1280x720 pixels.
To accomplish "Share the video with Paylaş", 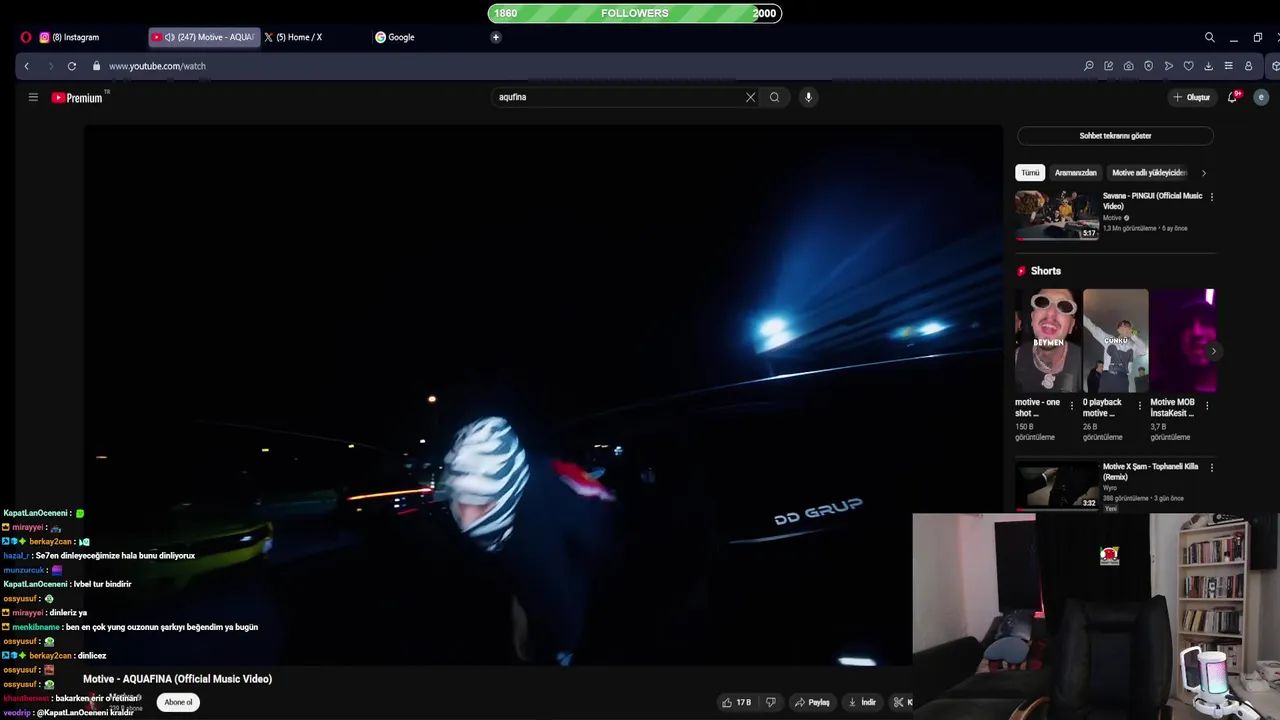I will click(x=812, y=702).
